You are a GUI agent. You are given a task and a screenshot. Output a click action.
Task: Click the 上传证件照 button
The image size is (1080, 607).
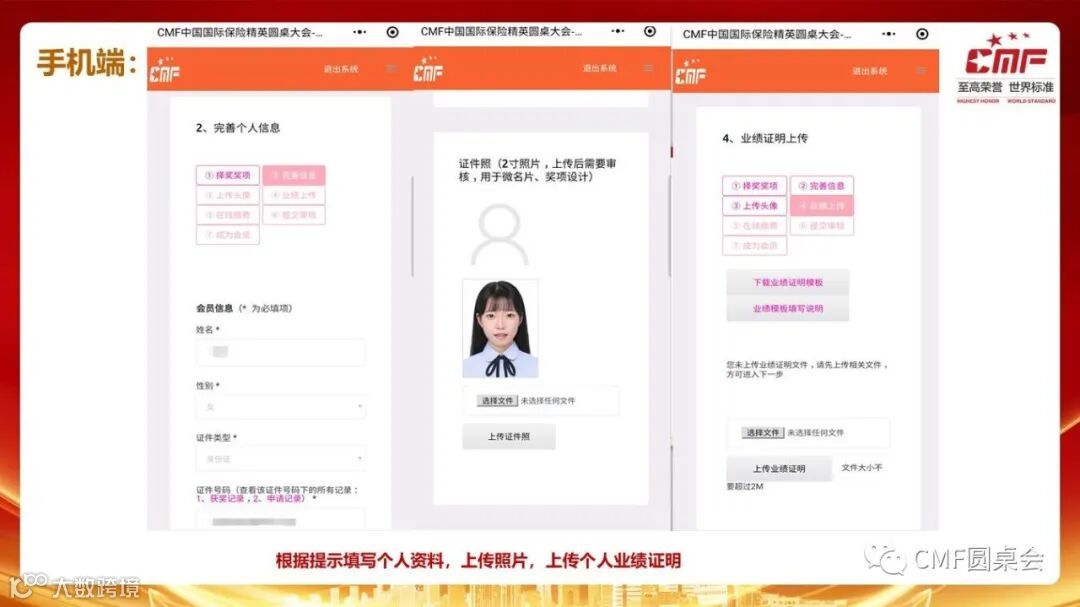tap(509, 437)
